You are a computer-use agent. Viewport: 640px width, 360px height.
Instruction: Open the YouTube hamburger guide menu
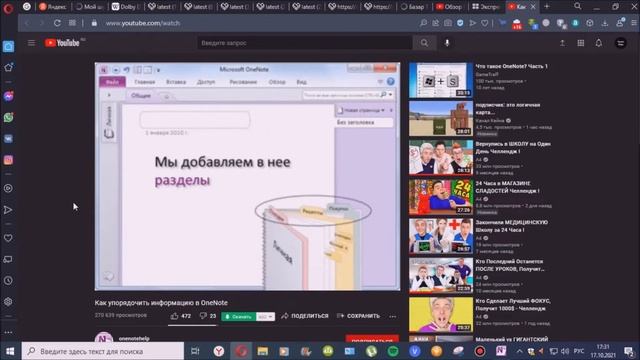(x=31, y=42)
